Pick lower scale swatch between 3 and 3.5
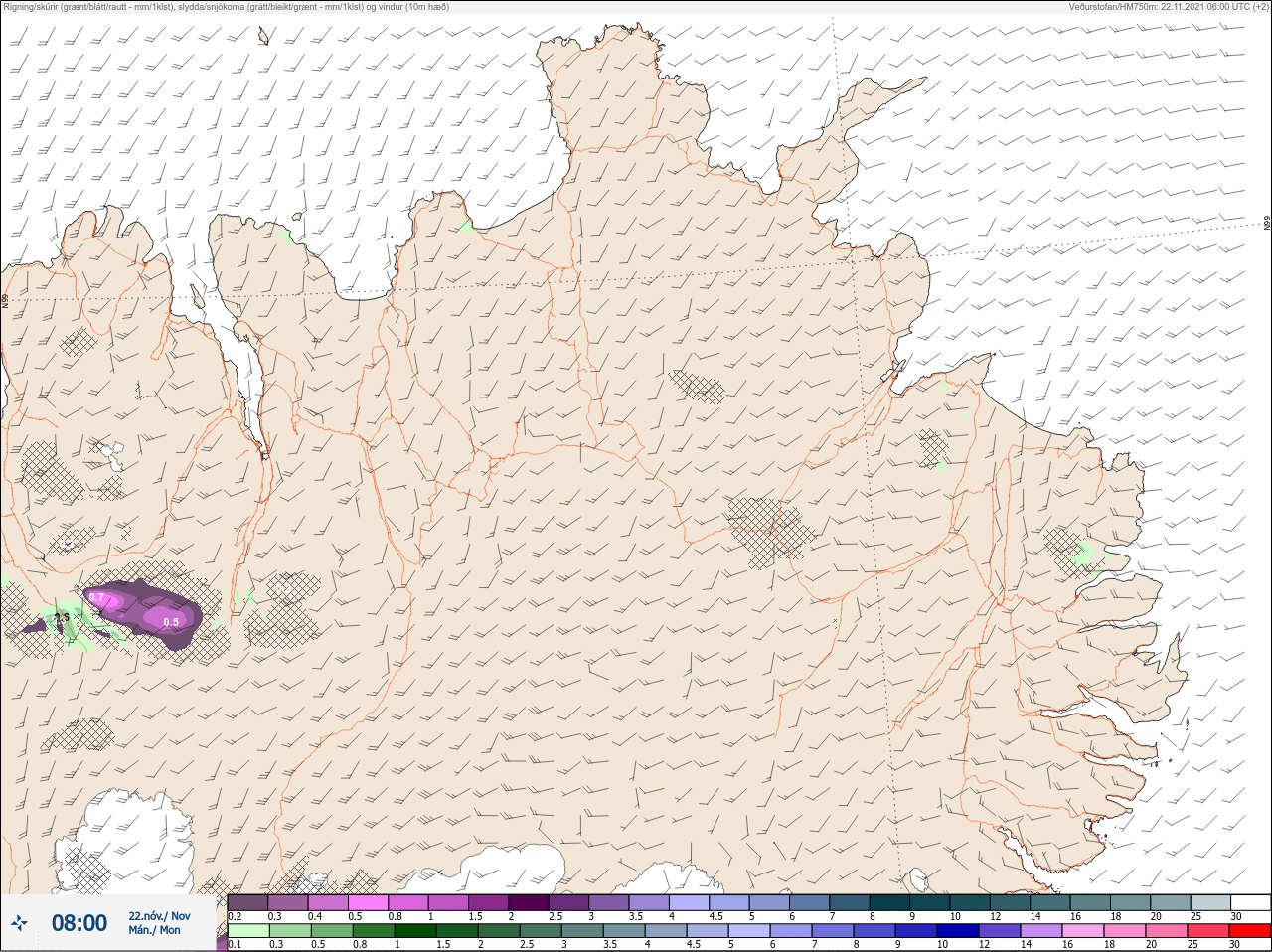The image size is (1272, 952). (582, 930)
